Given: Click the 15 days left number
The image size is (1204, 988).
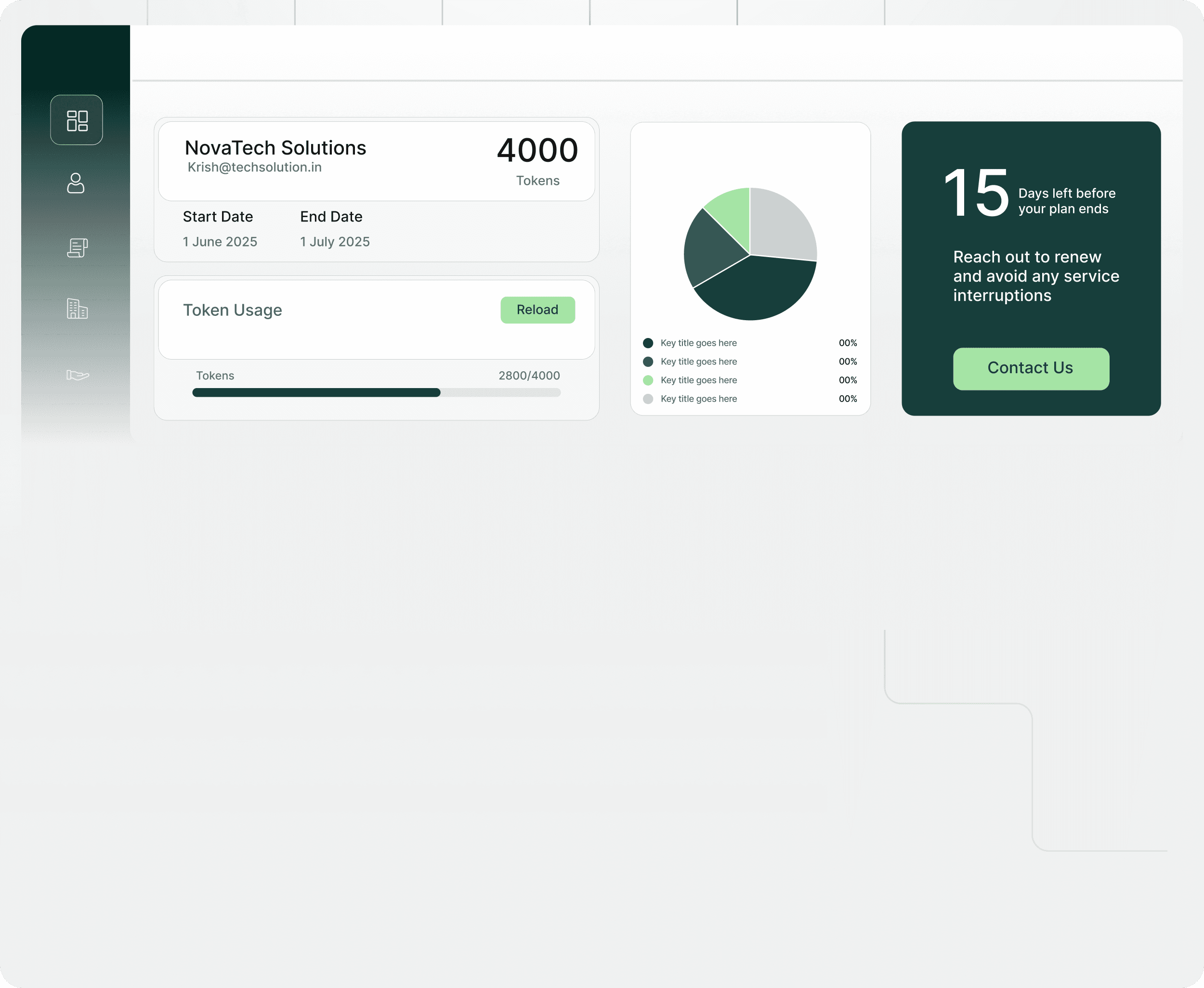Looking at the screenshot, I should tap(976, 194).
